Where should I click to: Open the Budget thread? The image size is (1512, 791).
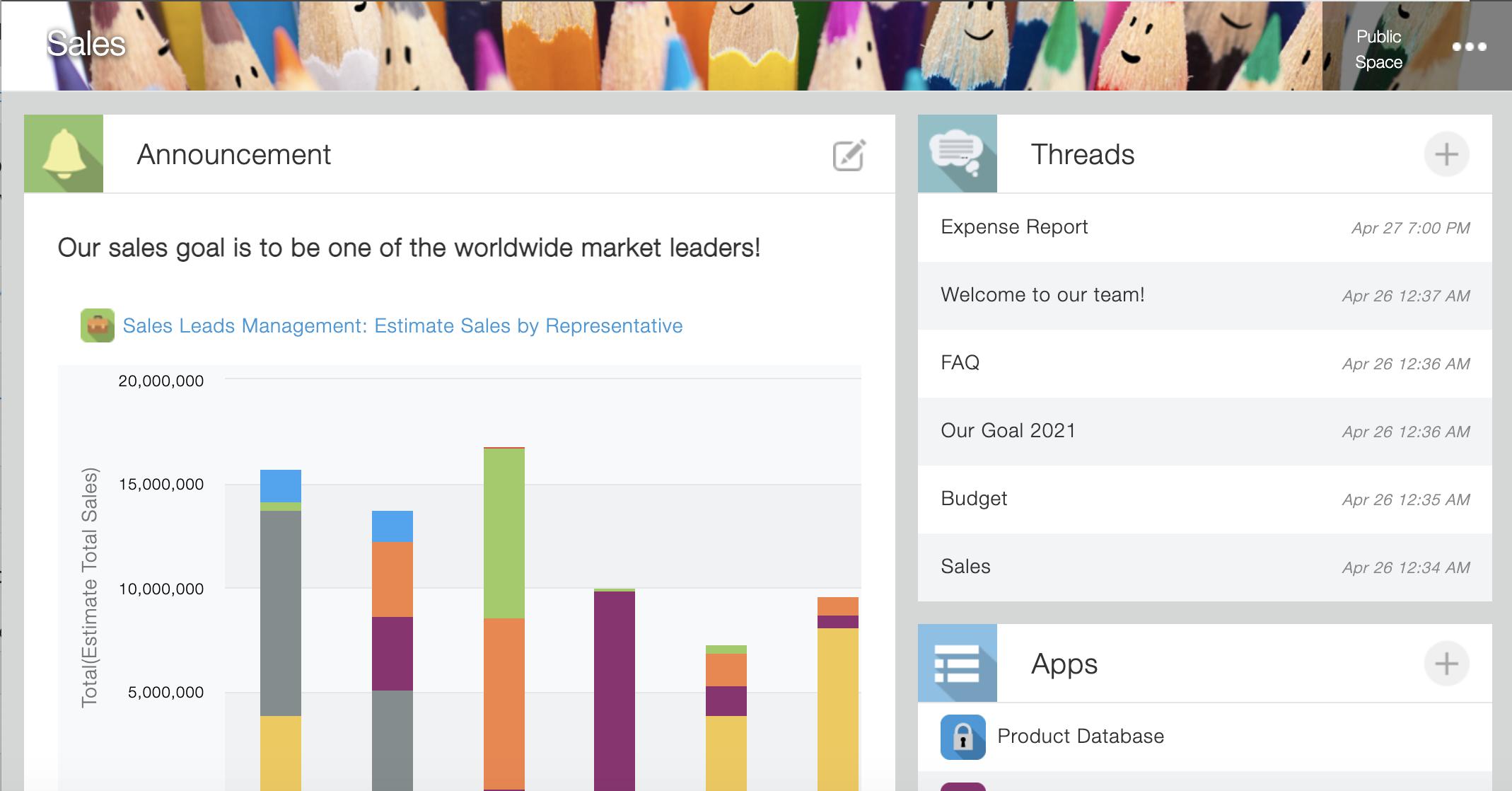pos(974,499)
